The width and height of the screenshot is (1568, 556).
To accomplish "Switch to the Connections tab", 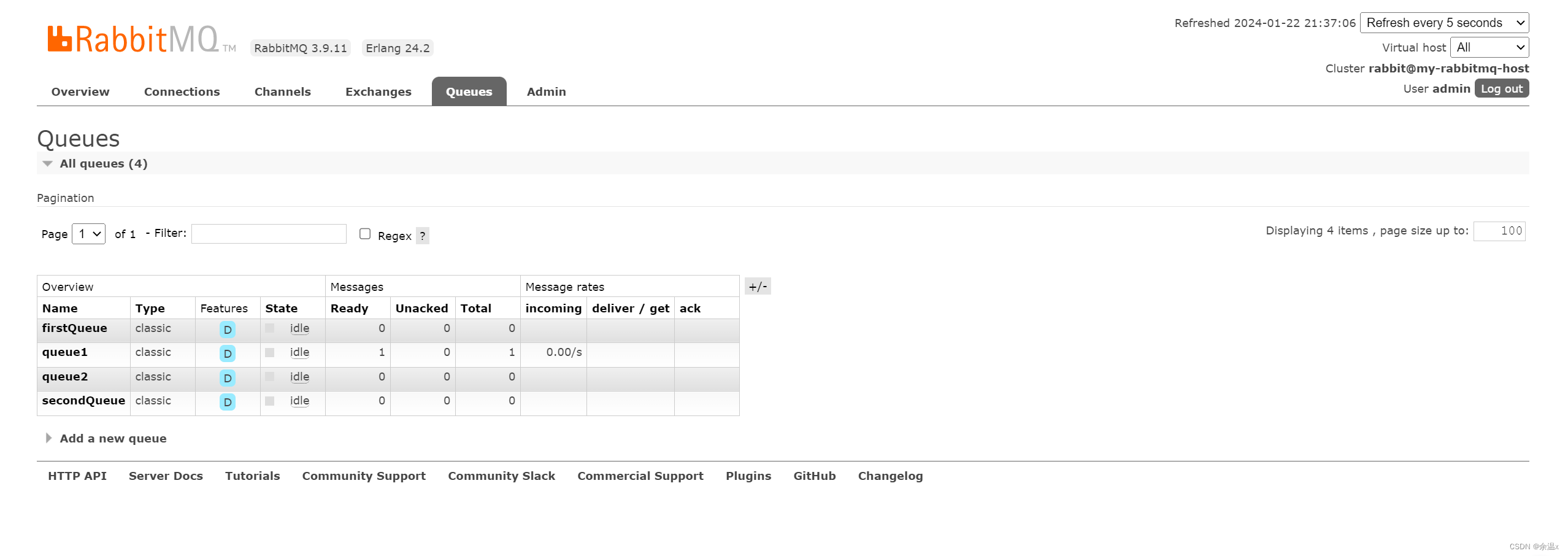I will click(182, 91).
